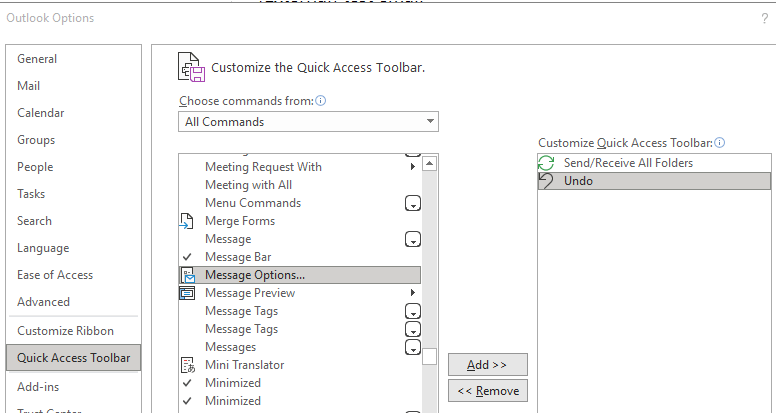The height and width of the screenshot is (413, 776).
Task: Select the Undo arrow icon
Action: click(x=546, y=181)
